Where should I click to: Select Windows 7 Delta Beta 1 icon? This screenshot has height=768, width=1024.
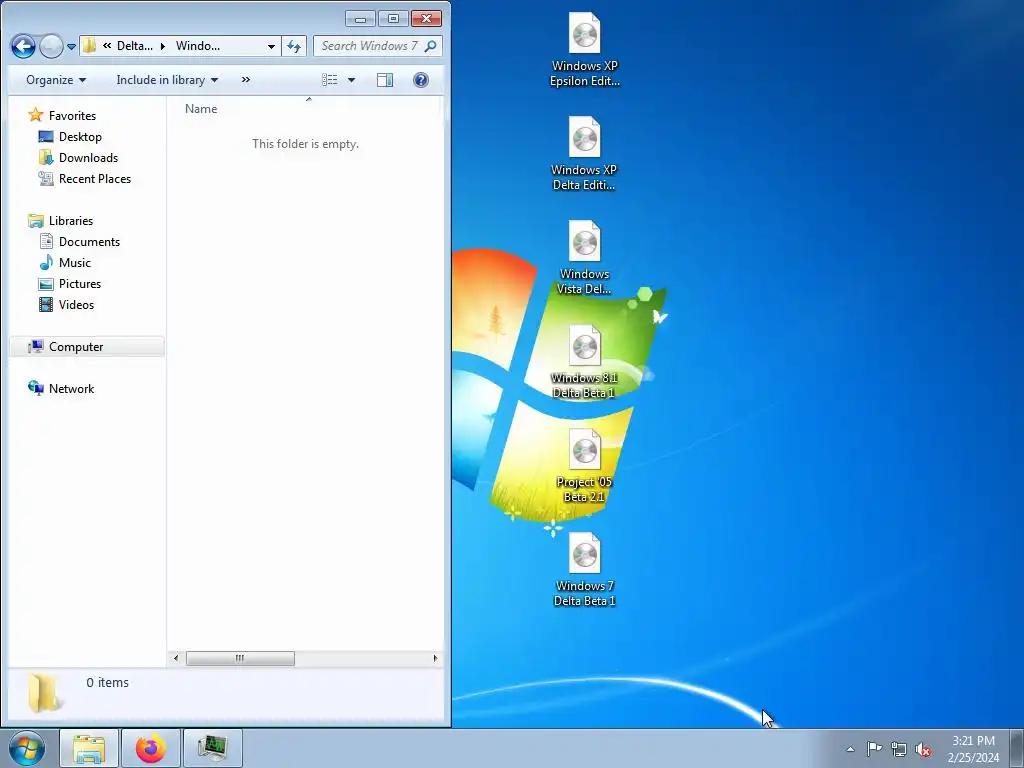point(584,569)
